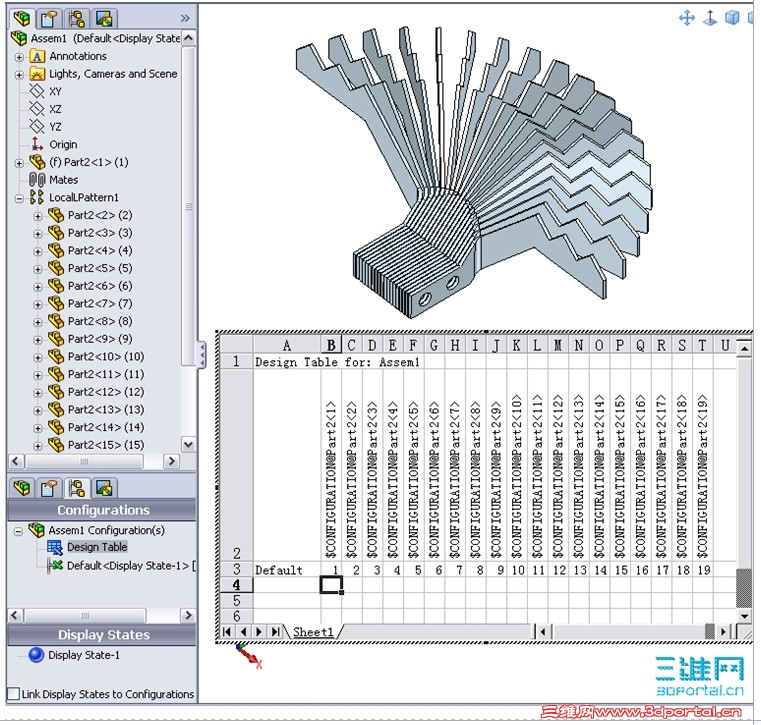The height and width of the screenshot is (725, 761).
Task: Click the Annotations folder icon
Action: [x=37, y=56]
